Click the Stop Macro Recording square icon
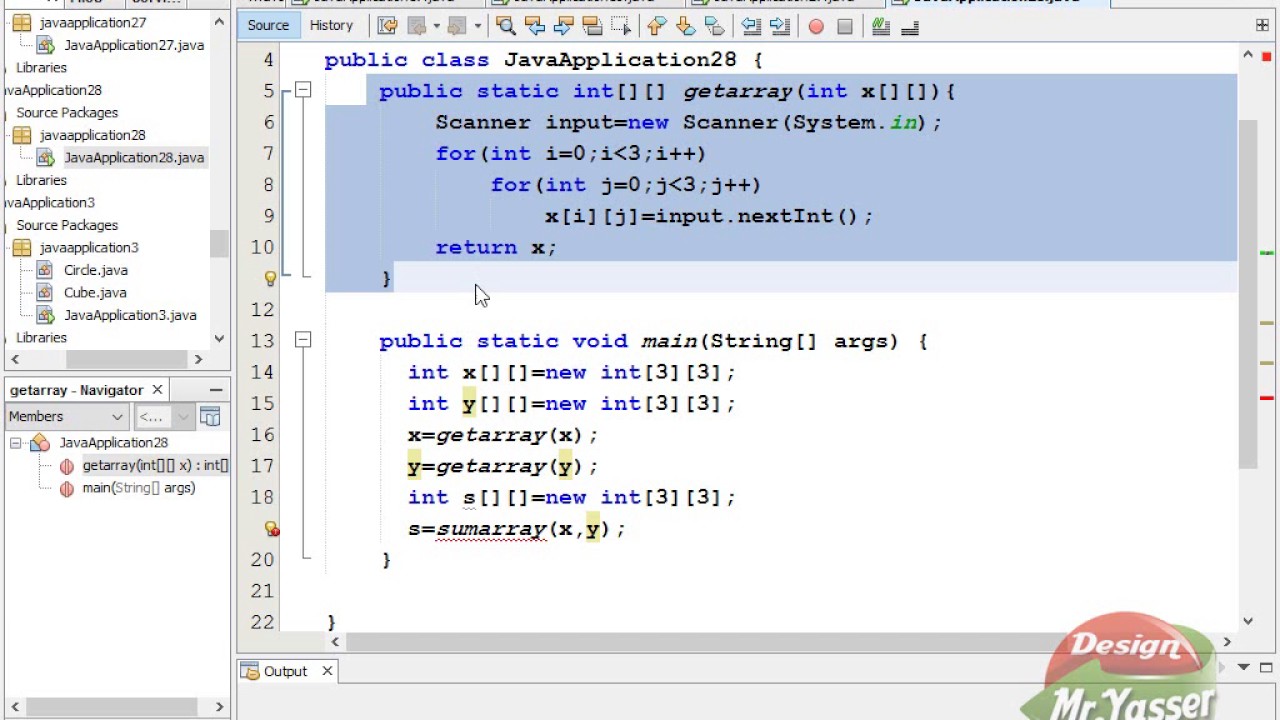 coord(845,26)
